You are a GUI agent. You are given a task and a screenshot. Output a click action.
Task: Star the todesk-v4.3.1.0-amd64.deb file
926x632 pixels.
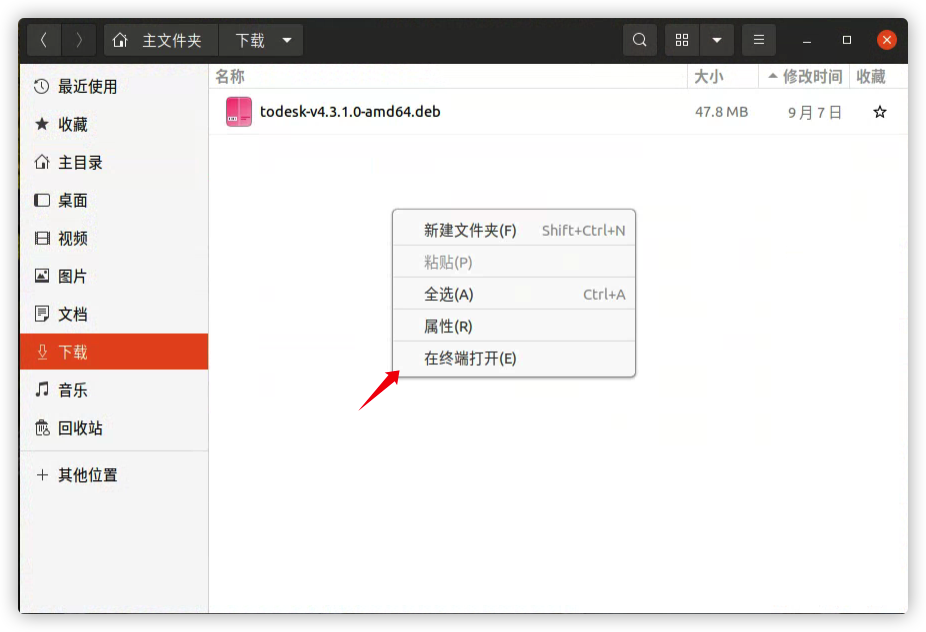click(880, 112)
